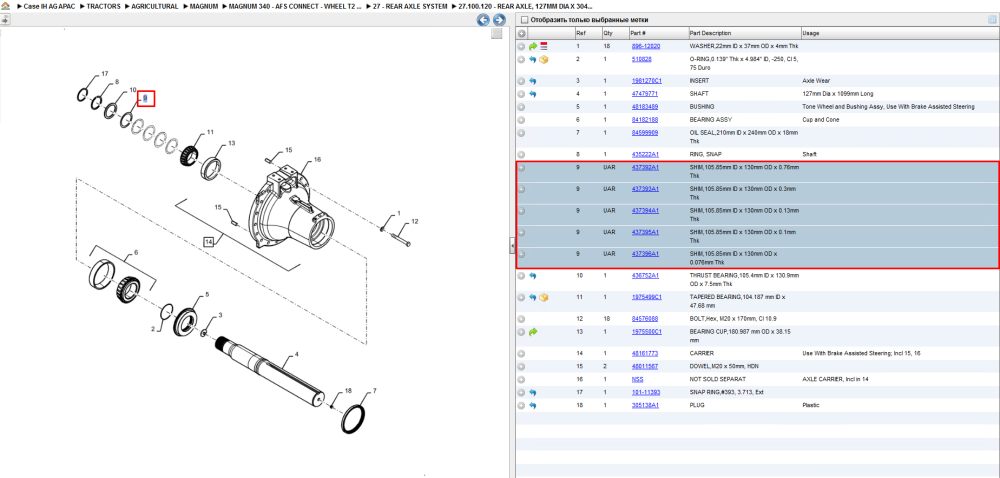This screenshot has width=1000, height=478.
Task: Open 27 - REAR AXLE SYSTEM breadcrumb
Action: (x=409, y=6)
